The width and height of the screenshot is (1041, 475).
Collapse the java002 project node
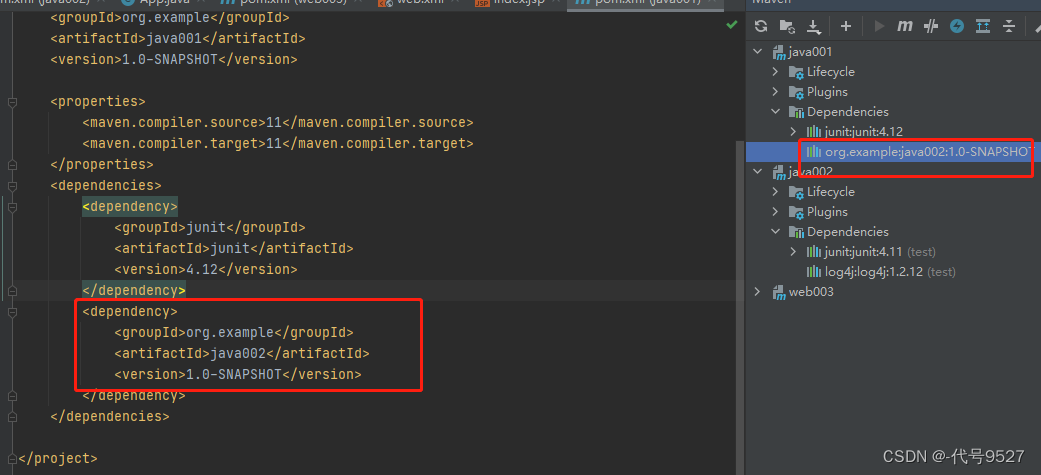(758, 172)
